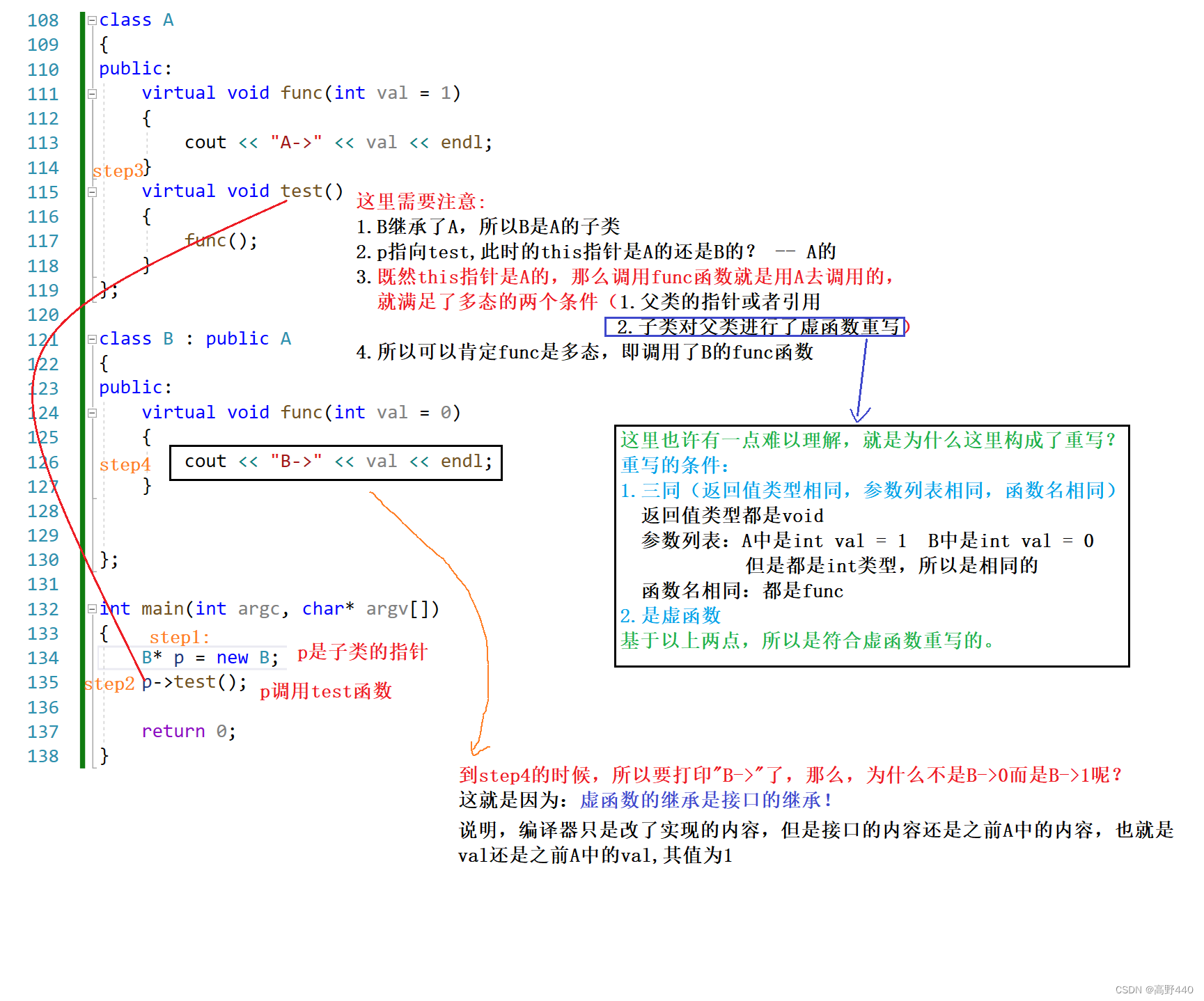Click explanation line starting '说明, 编译器只是改了'
The height and width of the screenshot is (1001, 1204).
point(816,830)
